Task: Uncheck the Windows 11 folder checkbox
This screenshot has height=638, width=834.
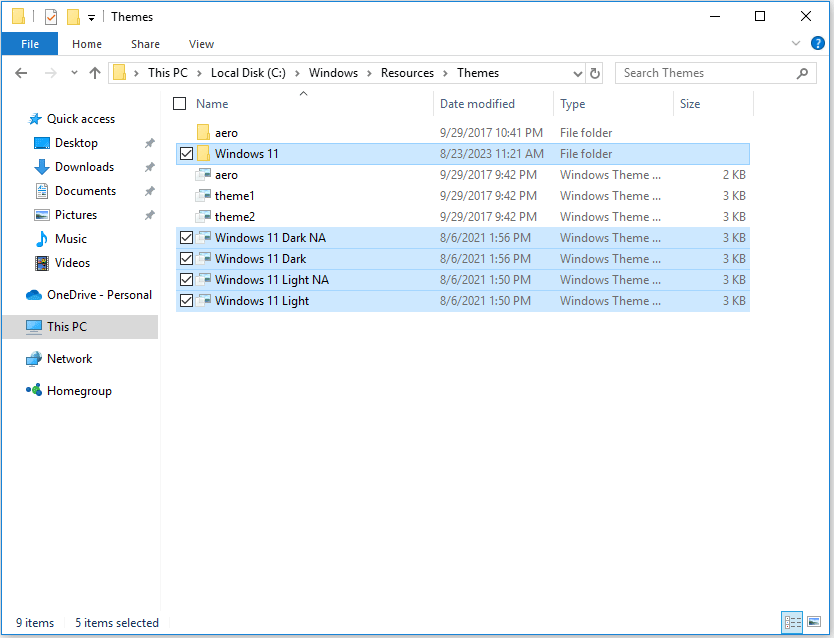Action: pos(186,154)
